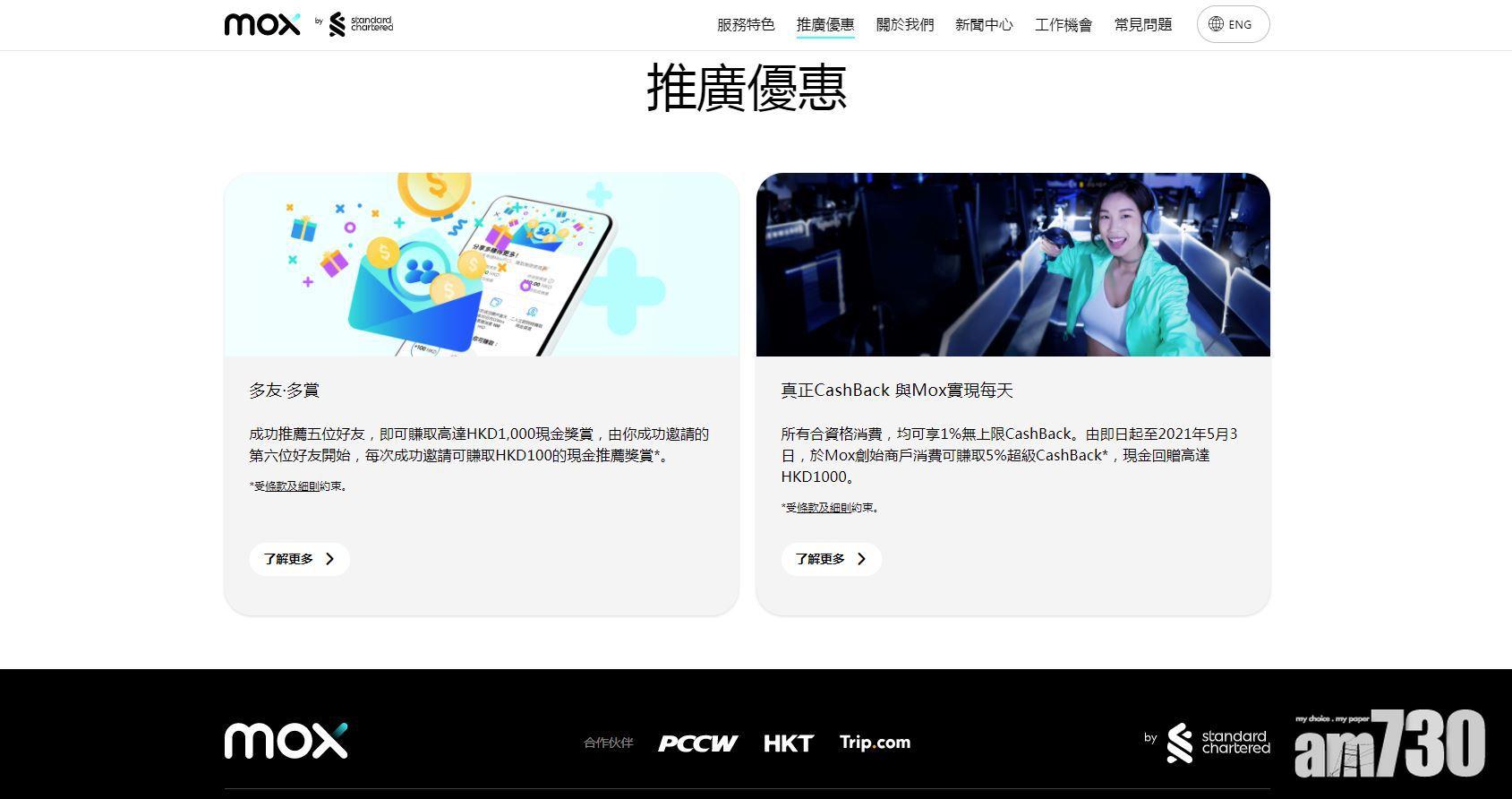Image resolution: width=1512 pixels, height=799 pixels.
Task: Click the Standard Chartered logo in header
Action: click(x=361, y=24)
